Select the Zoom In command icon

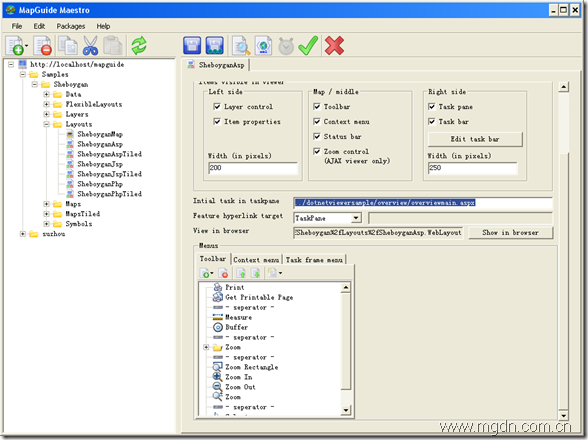[x=218, y=377]
